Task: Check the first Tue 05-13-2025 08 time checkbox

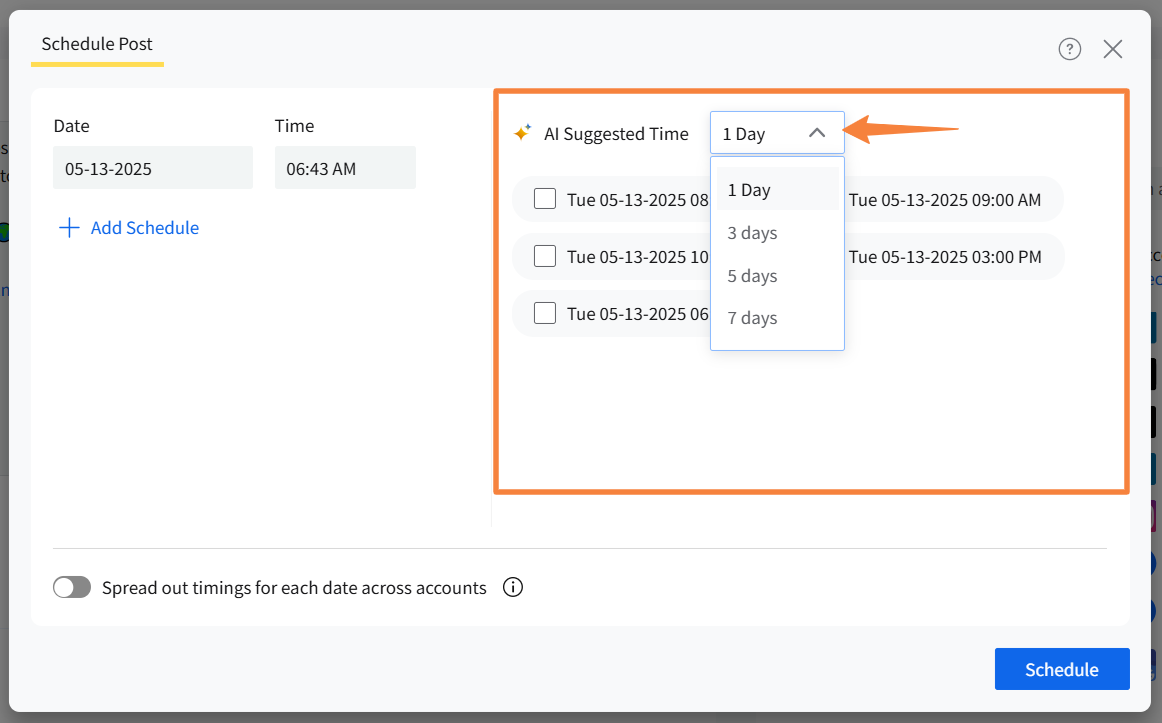Action: 545,199
